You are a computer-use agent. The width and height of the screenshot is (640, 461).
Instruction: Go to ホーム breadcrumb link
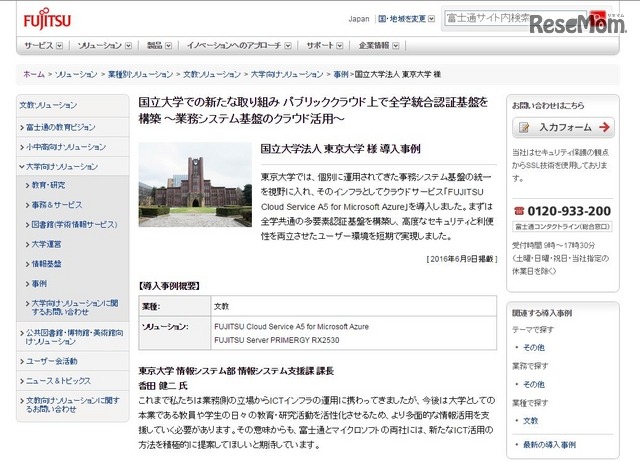coord(34,74)
